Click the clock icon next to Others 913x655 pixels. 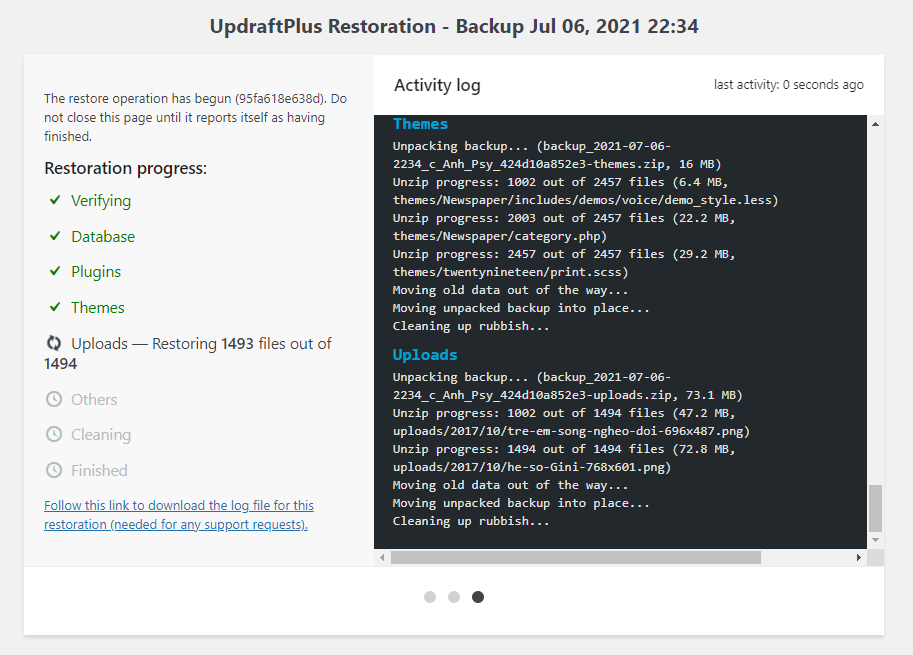pos(54,400)
